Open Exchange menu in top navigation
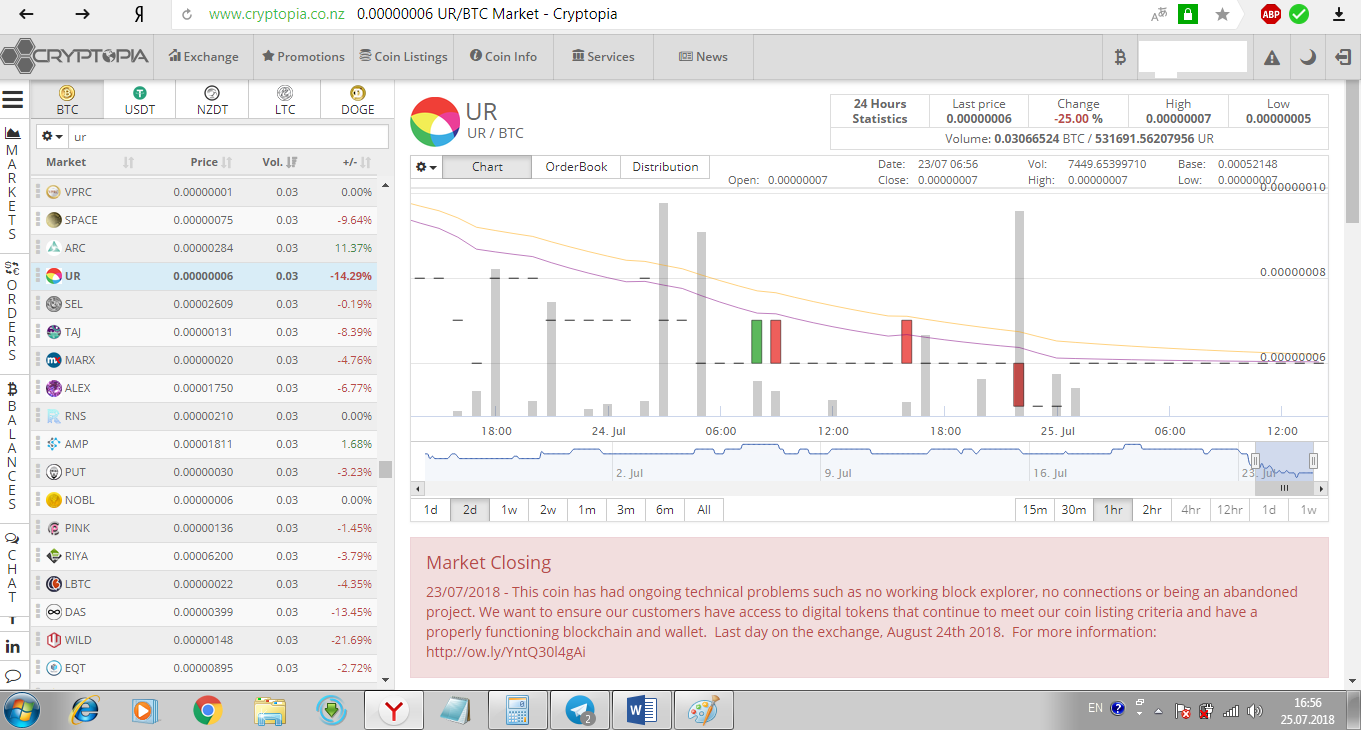 204,57
